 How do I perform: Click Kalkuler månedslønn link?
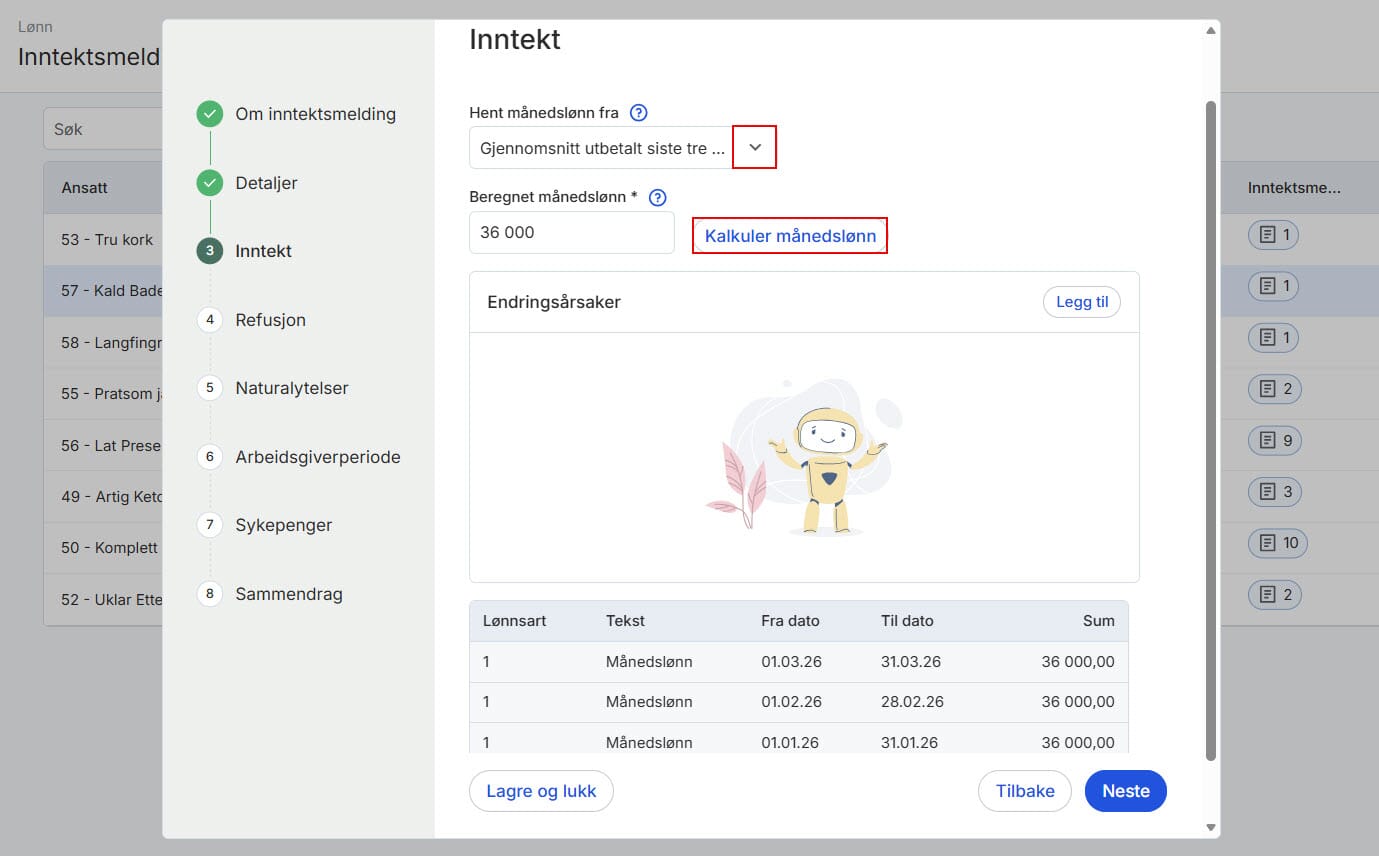(x=790, y=236)
